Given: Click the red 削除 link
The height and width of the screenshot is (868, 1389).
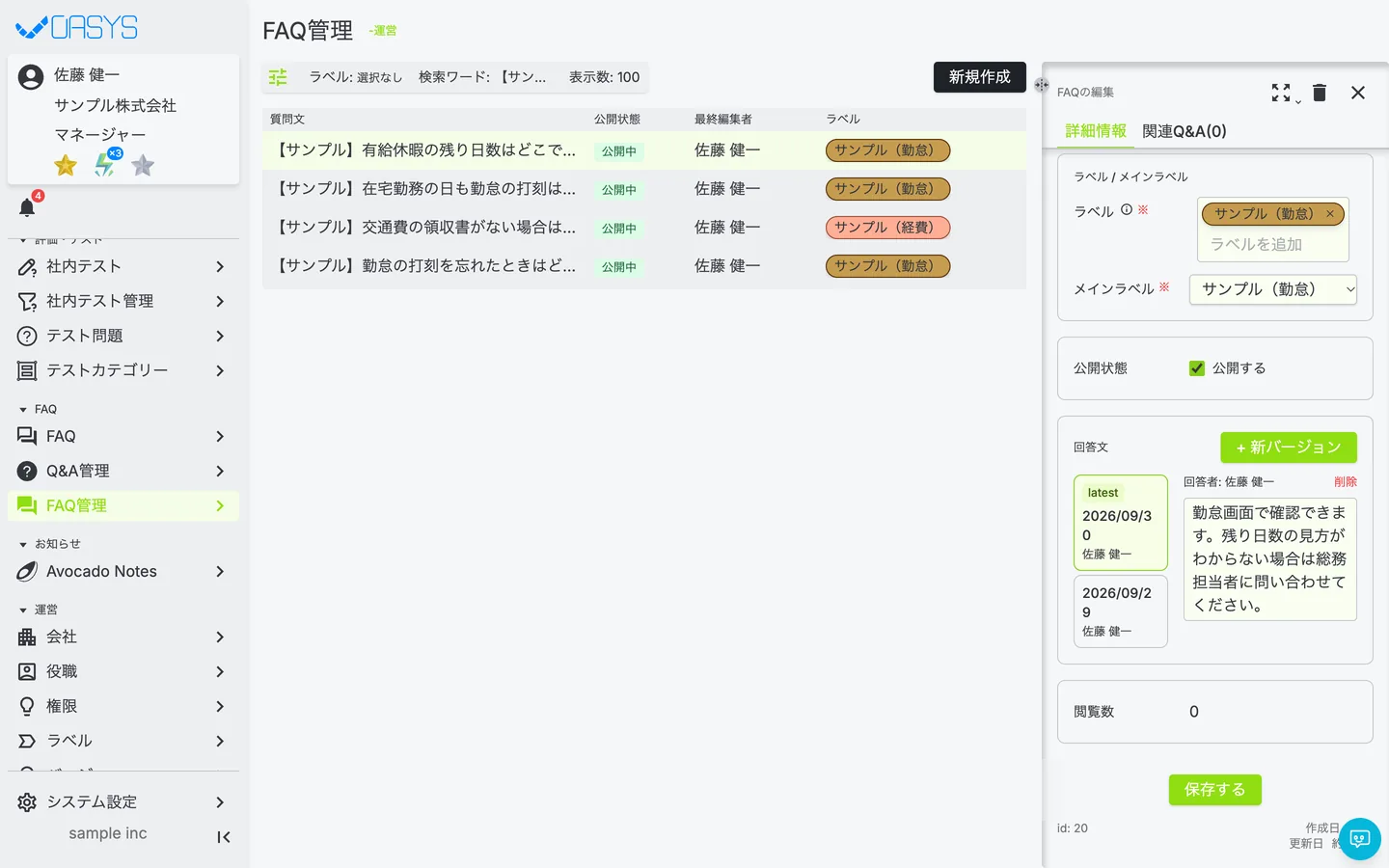Looking at the screenshot, I should click(x=1346, y=481).
